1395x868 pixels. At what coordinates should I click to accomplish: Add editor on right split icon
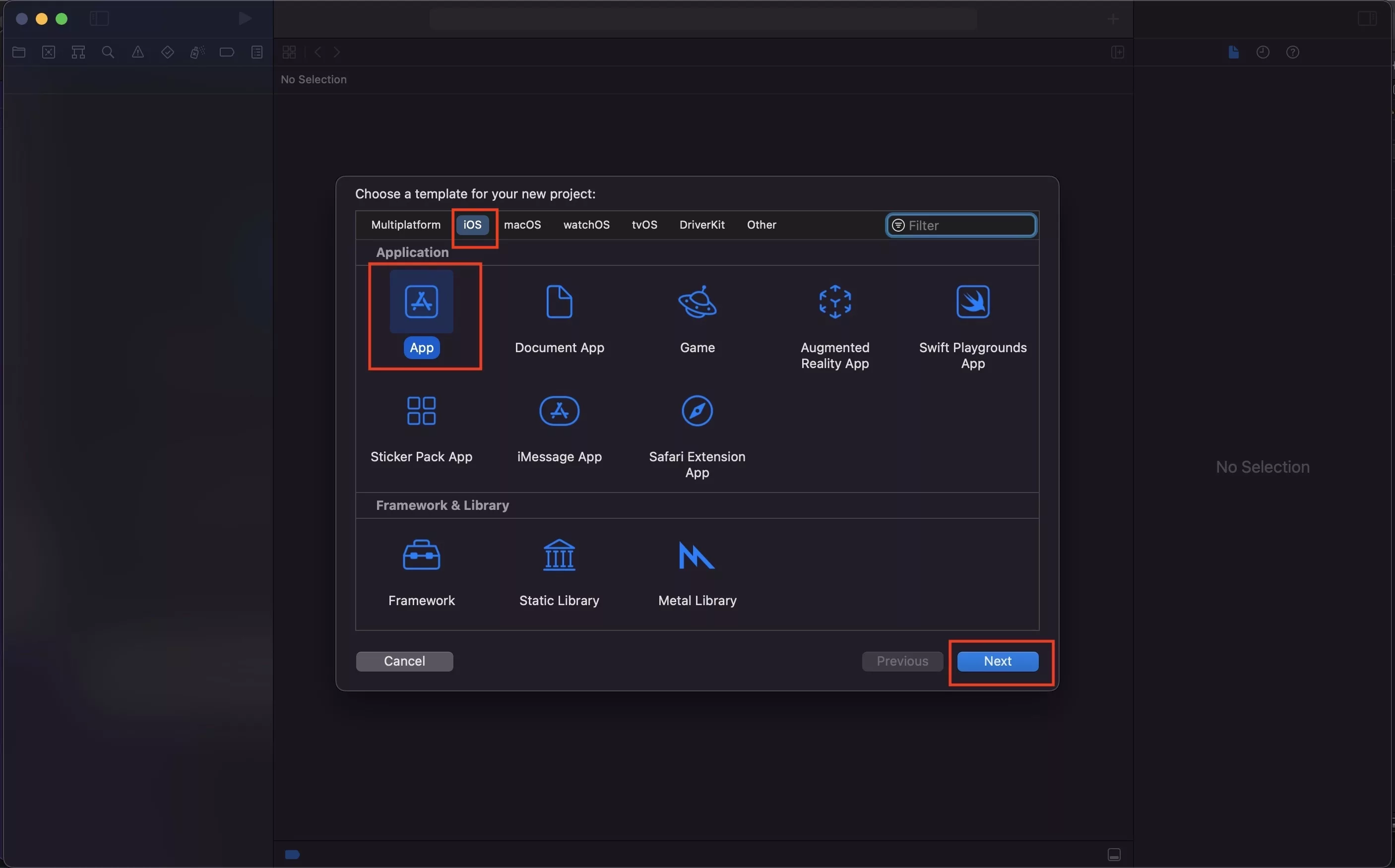pyautogui.click(x=1118, y=52)
